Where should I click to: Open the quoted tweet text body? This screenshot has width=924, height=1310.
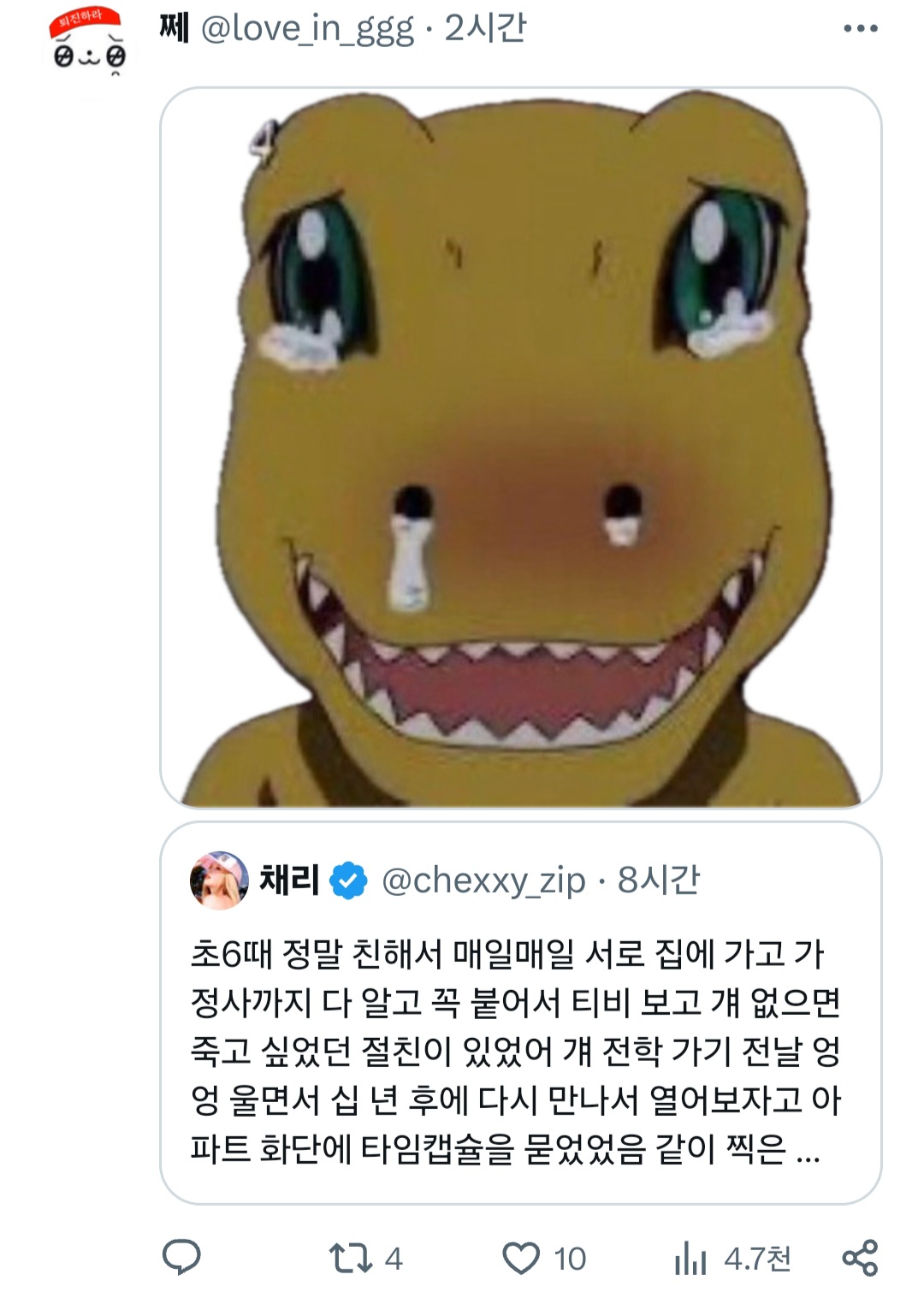pyautogui.click(x=513, y=1051)
